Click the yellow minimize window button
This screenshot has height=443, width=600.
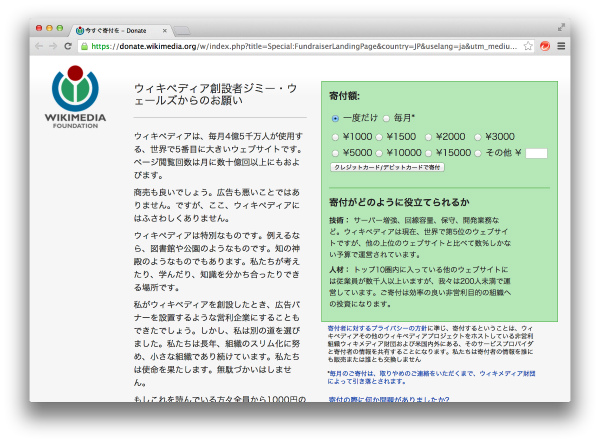coord(49,28)
